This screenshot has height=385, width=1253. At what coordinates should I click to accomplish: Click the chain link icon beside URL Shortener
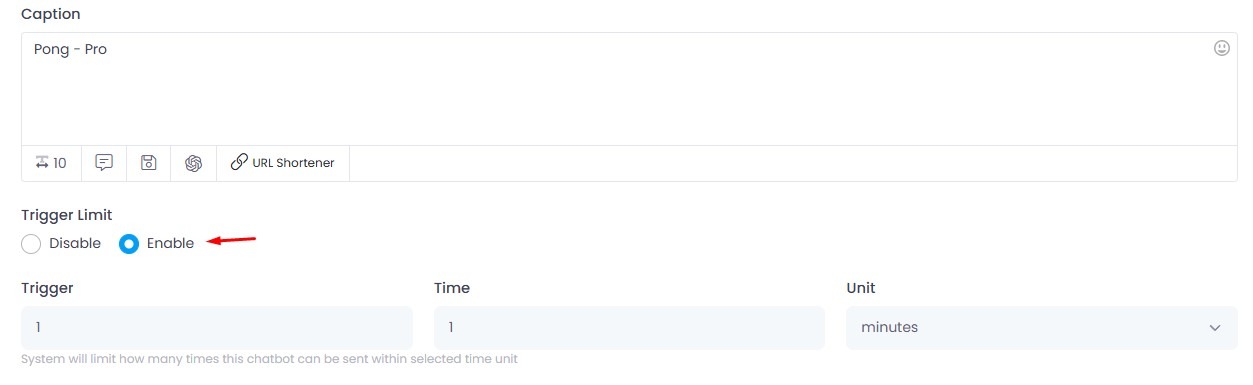pyautogui.click(x=239, y=162)
